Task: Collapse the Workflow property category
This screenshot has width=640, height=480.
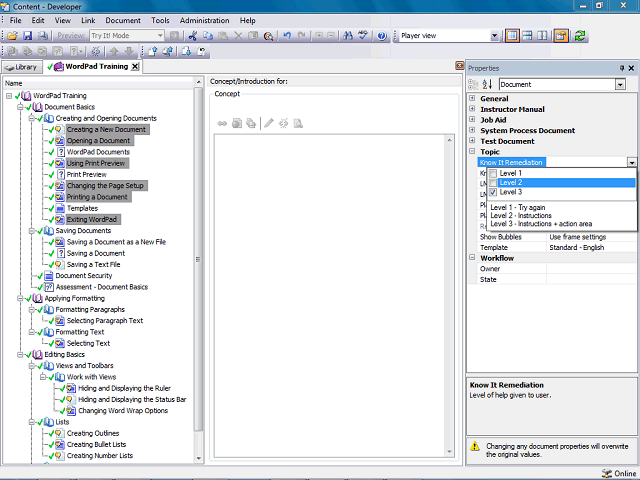Action: (472, 258)
